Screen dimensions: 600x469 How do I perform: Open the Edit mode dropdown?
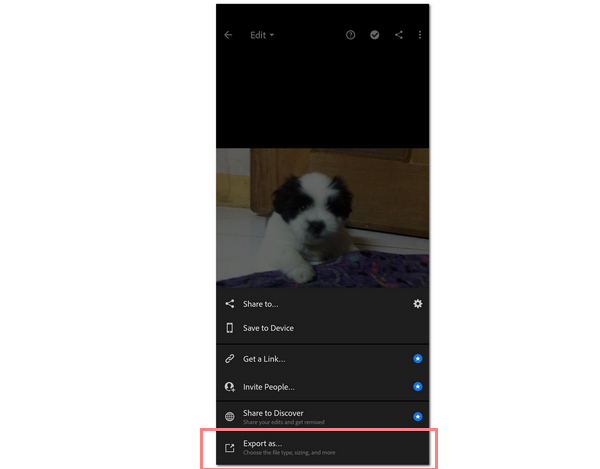click(262, 35)
